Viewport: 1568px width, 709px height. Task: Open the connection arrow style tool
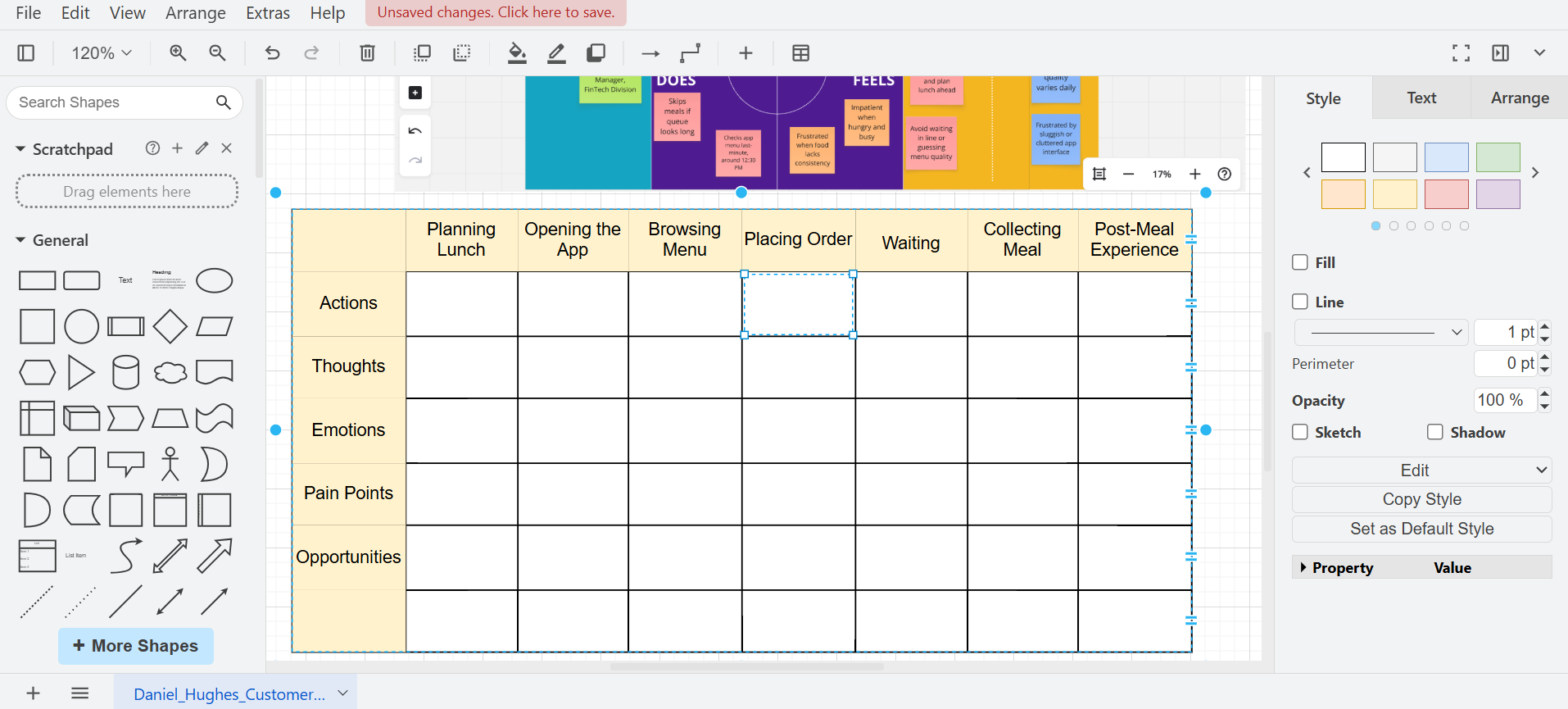pos(650,53)
